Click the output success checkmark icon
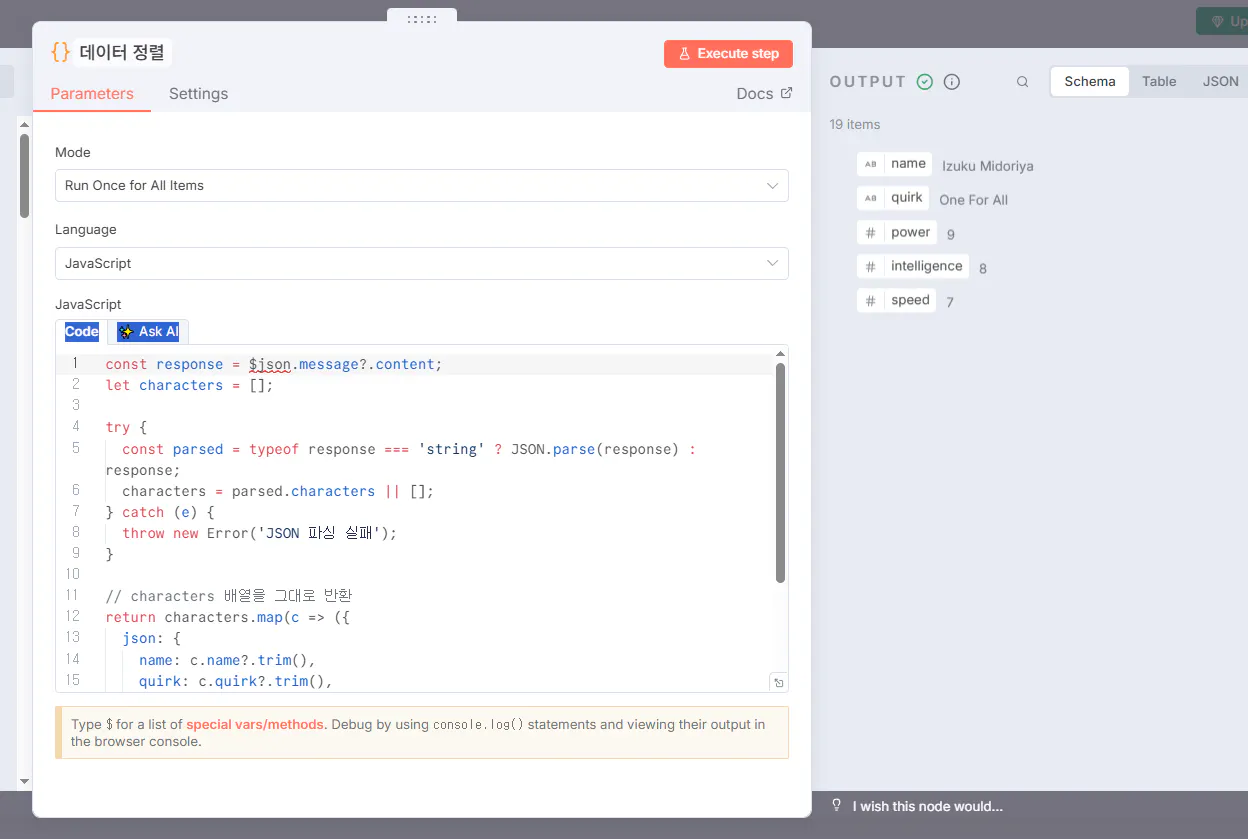This screenshot has height=839, width=1248. 925,82
